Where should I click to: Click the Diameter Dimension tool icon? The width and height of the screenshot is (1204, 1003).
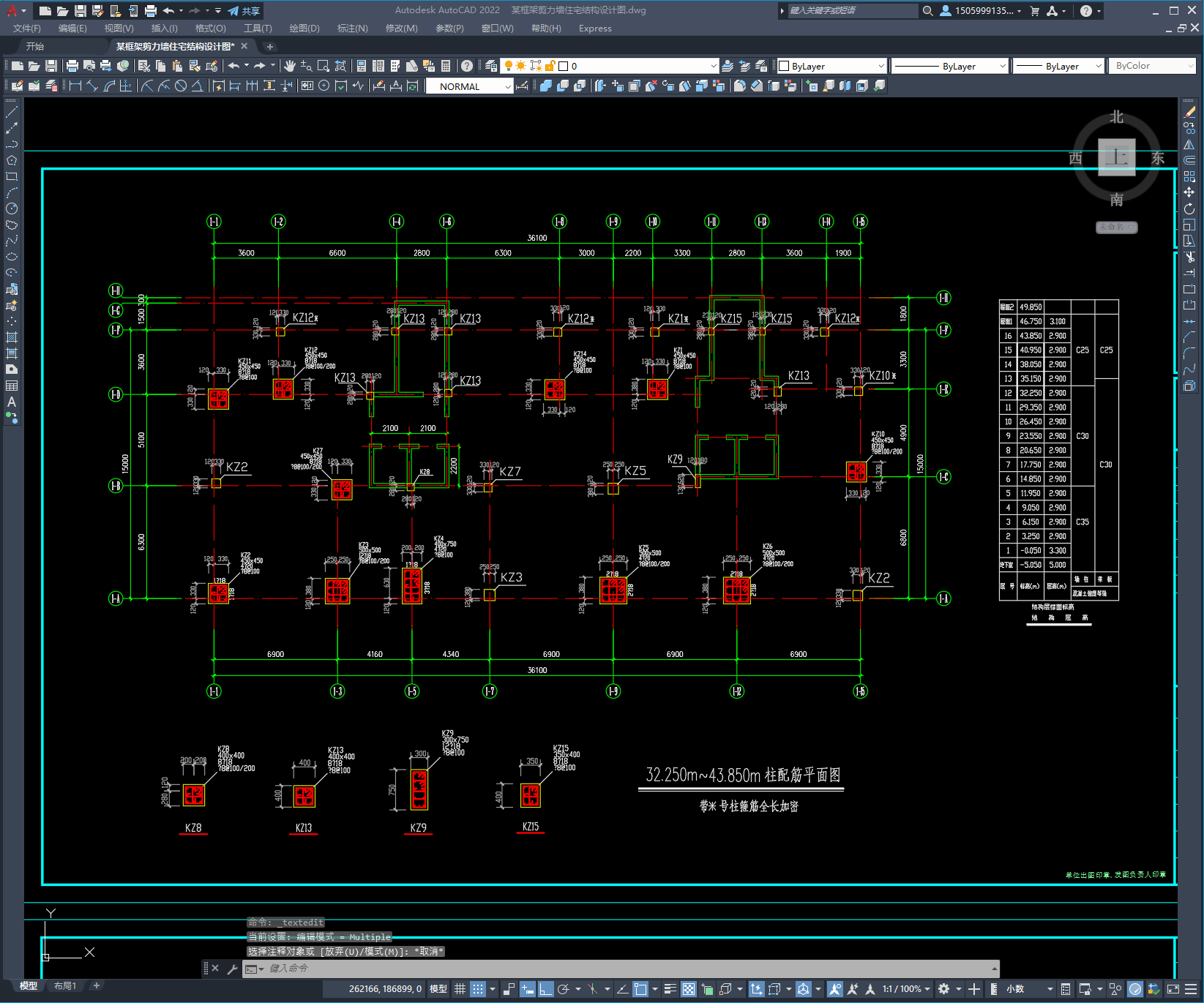point(181,86)
